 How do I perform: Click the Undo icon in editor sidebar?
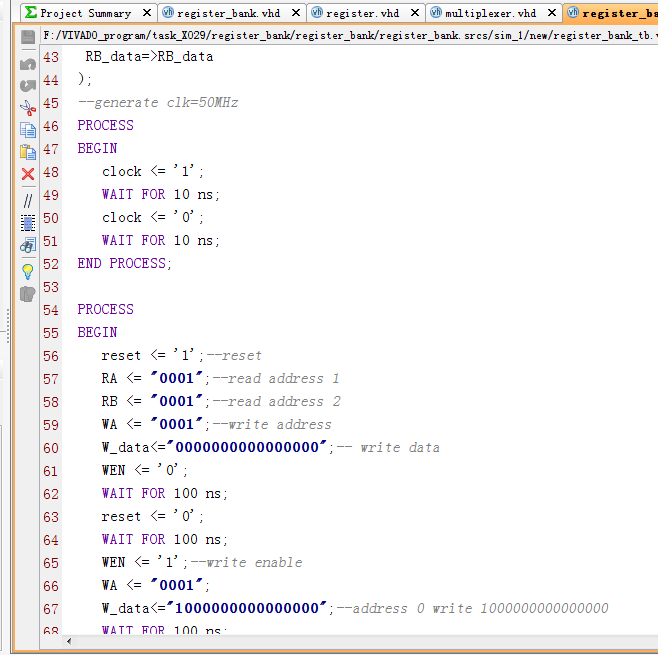coord(28,64)
